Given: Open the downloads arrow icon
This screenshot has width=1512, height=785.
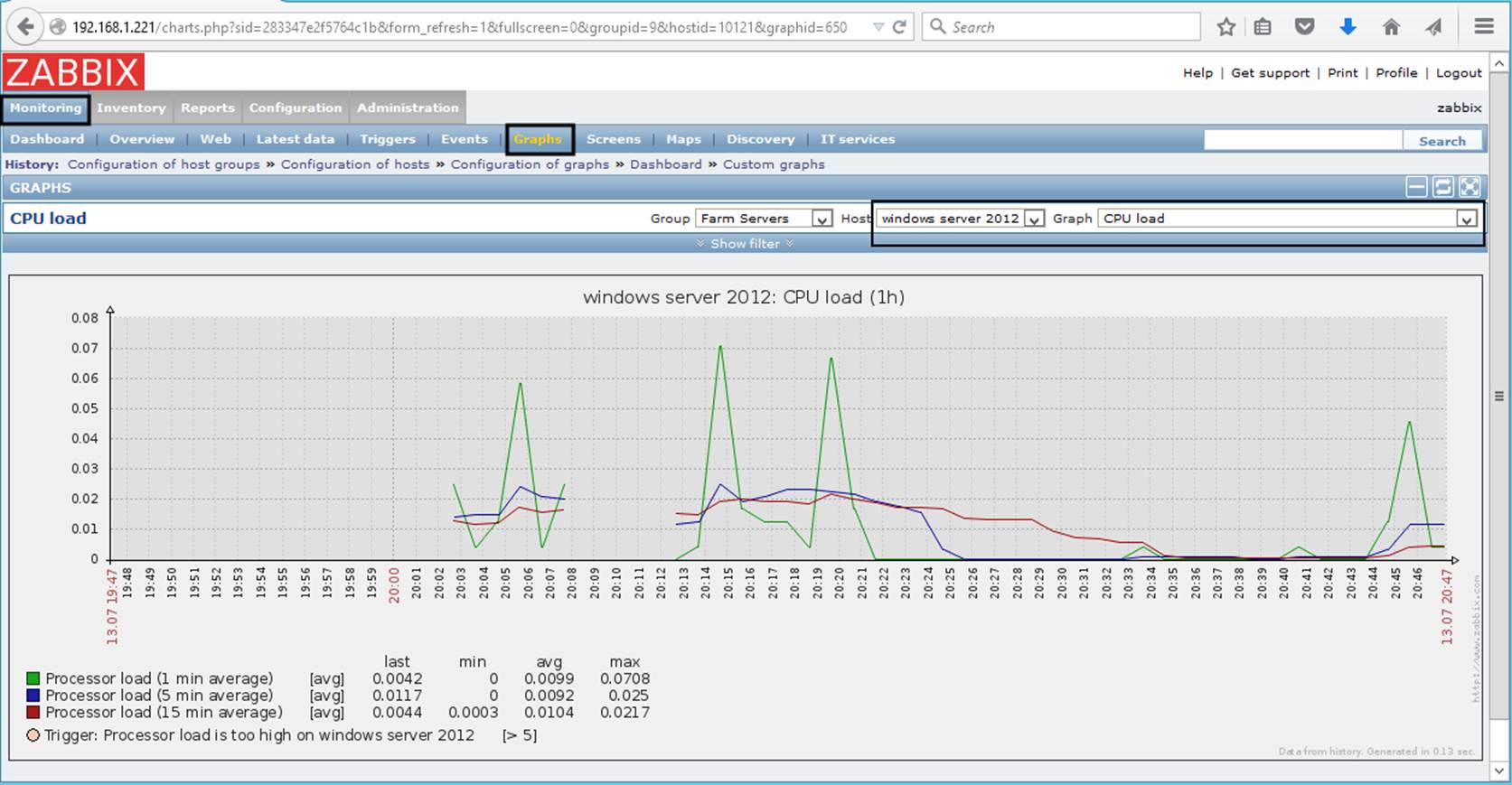Looking at the screenshot, I should tap(1348, 27).
